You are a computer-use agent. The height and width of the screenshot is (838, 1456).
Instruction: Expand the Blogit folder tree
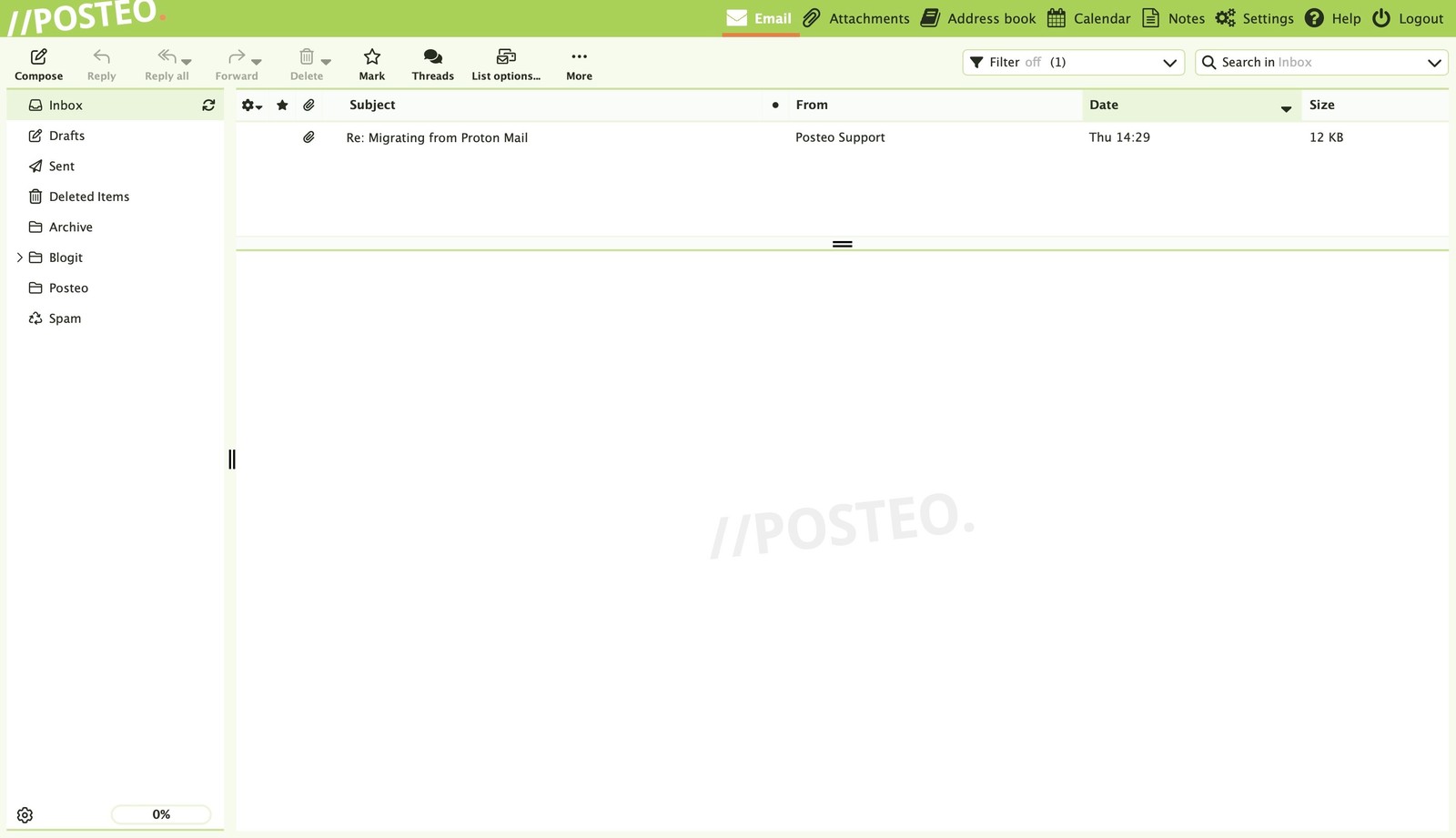(x=20, y=257)
